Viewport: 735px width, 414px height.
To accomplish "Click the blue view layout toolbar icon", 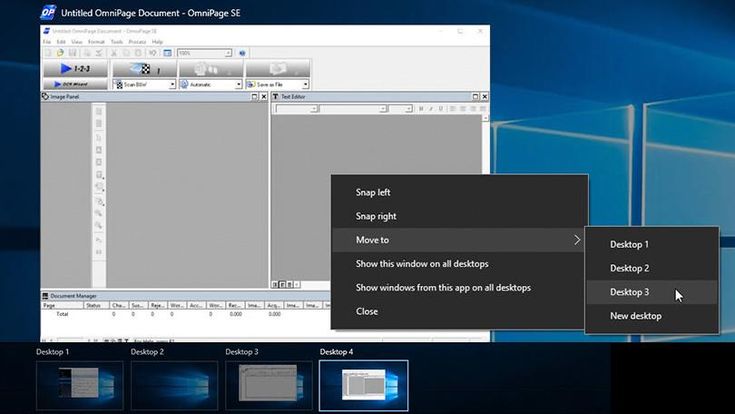I will click(x=167, y=53).
